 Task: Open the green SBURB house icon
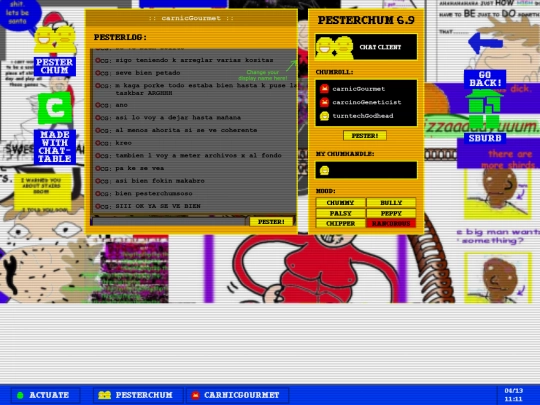pos(484,110)
